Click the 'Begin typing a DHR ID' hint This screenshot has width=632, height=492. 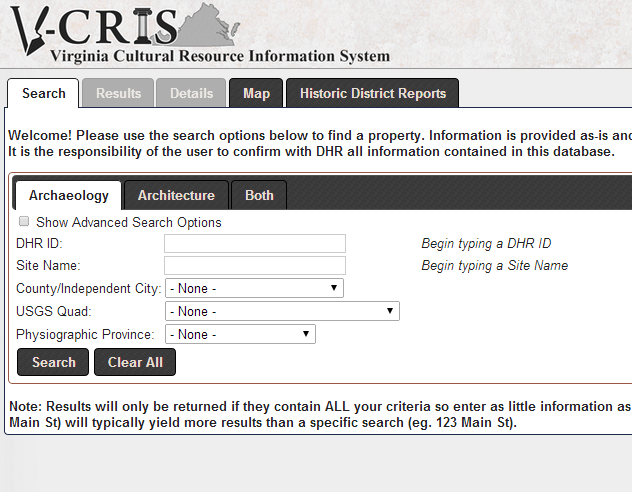[x=486, y=243]
